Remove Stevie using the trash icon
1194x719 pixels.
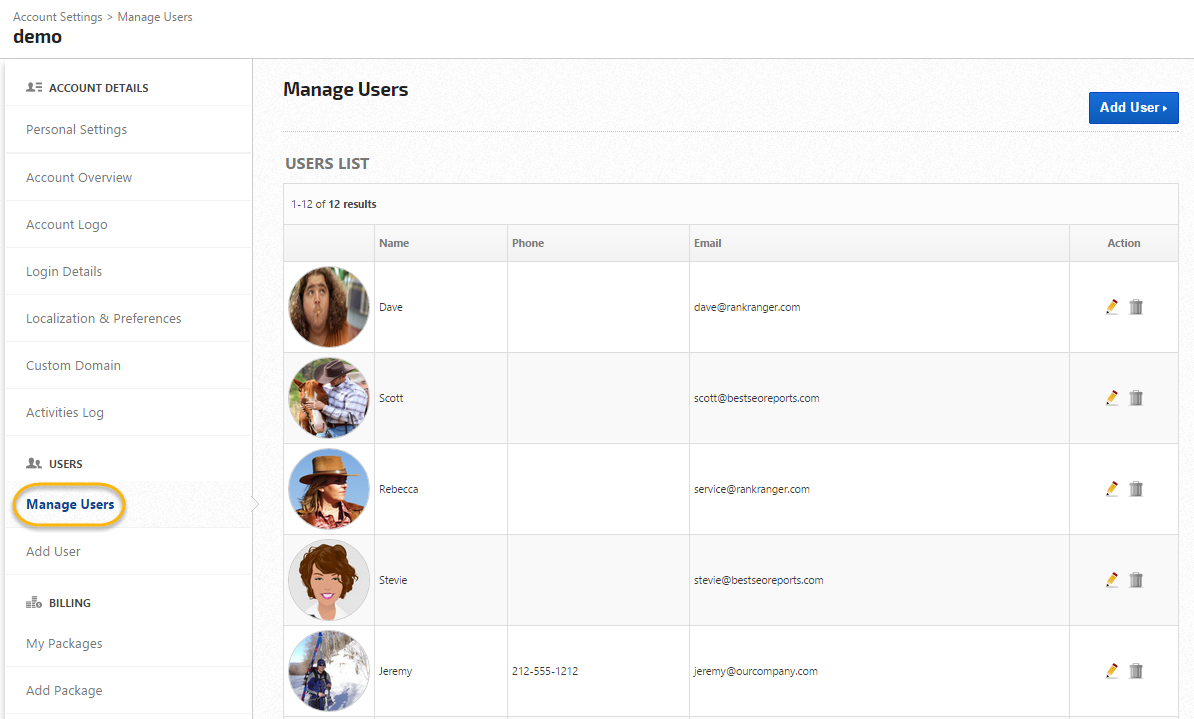(1136, 580)
